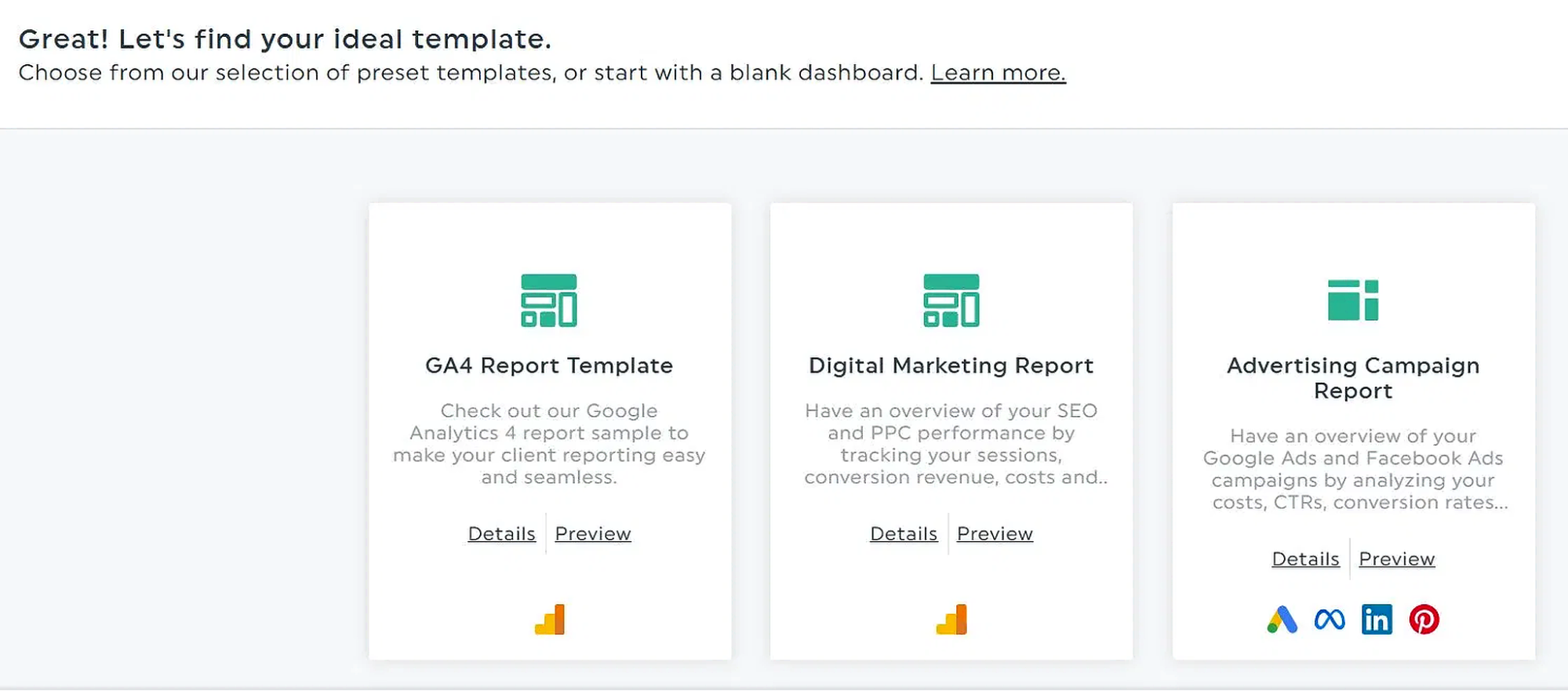The height and width of the screenshot is (691, 1568).
Task: Click the Meta icon
Action: pyautogui.click(x=1330, y=620)
